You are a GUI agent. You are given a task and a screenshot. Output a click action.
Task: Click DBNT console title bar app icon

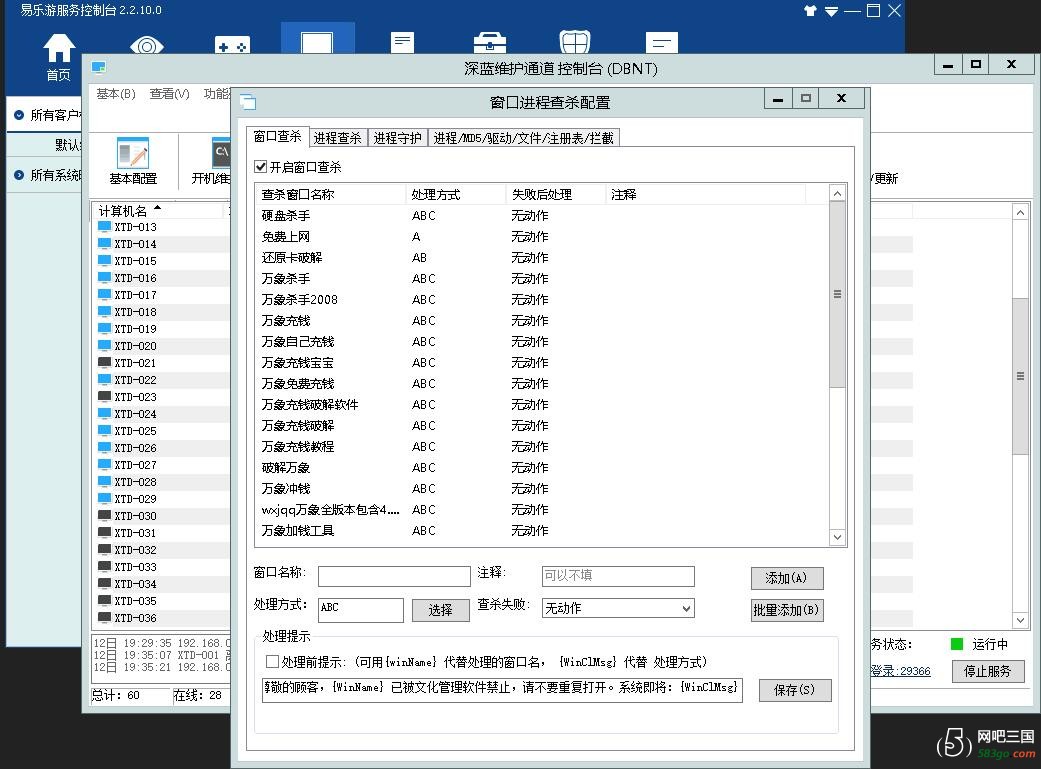coord(99,67)
